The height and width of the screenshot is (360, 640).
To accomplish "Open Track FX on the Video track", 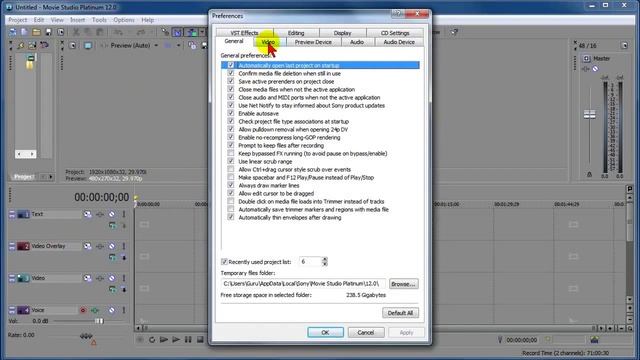I will coord(100,278).
